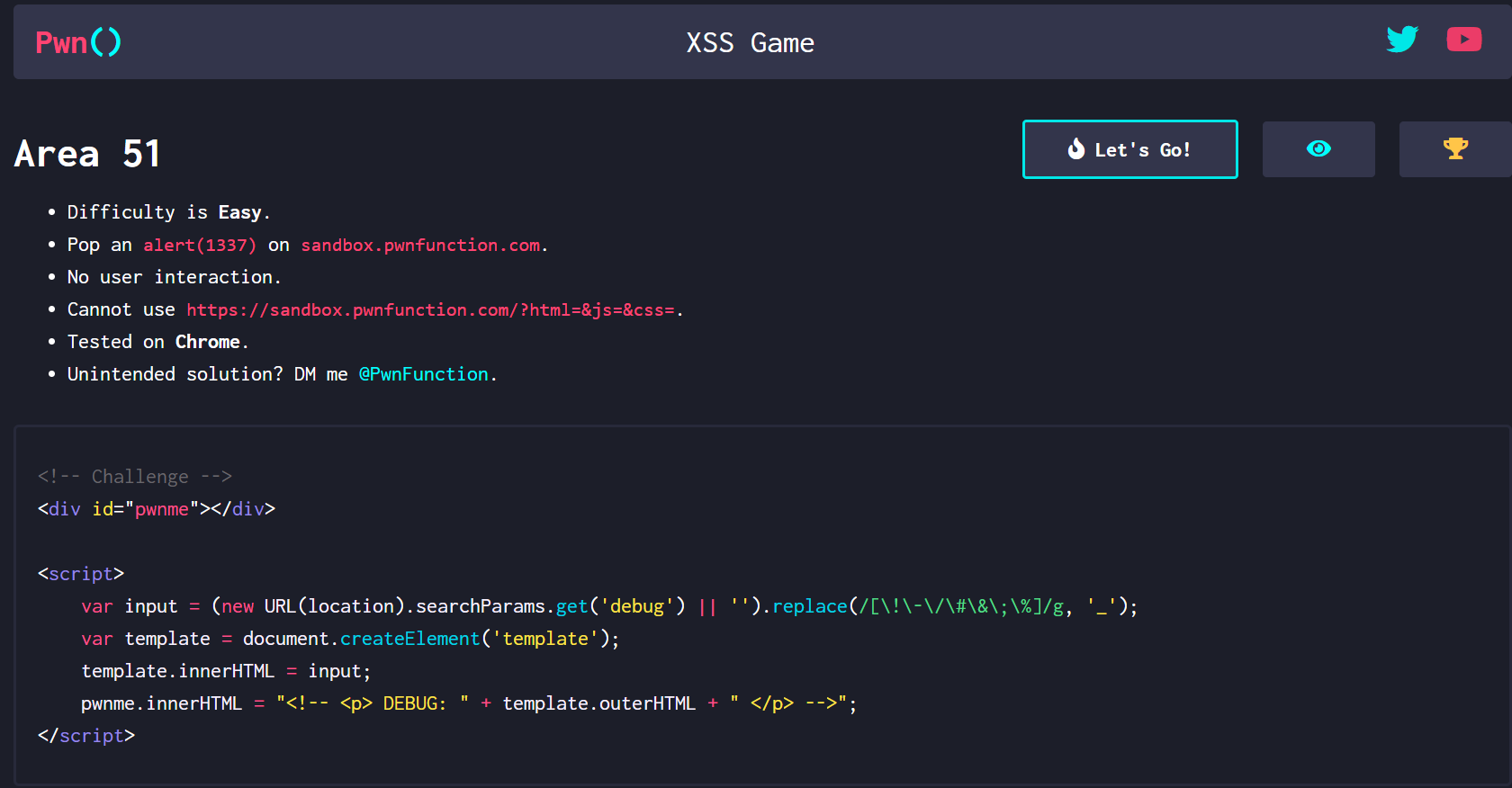Open the @PwnFunction link
Viewport: 1512px width, 788px height.
(x=423, y=374)
